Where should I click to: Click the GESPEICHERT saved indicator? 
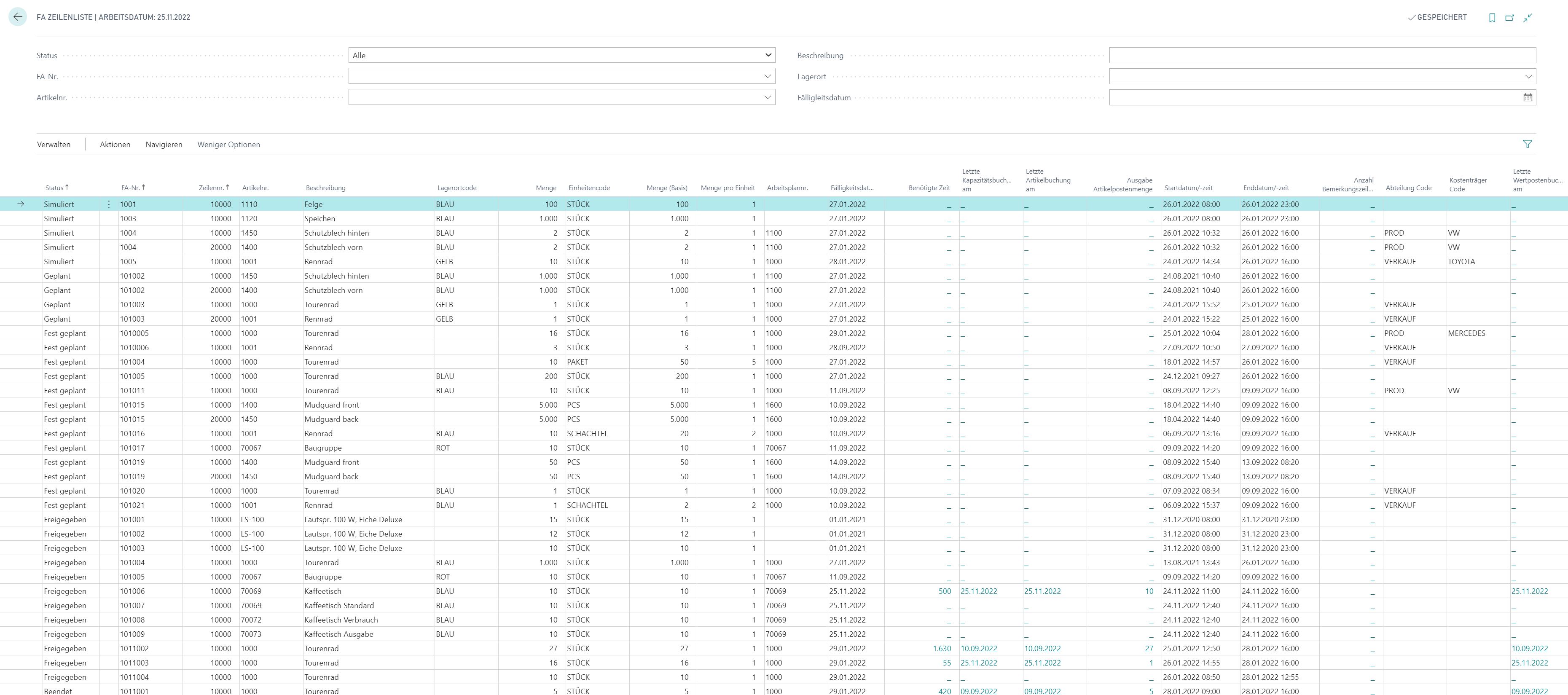coord(1437,18)
